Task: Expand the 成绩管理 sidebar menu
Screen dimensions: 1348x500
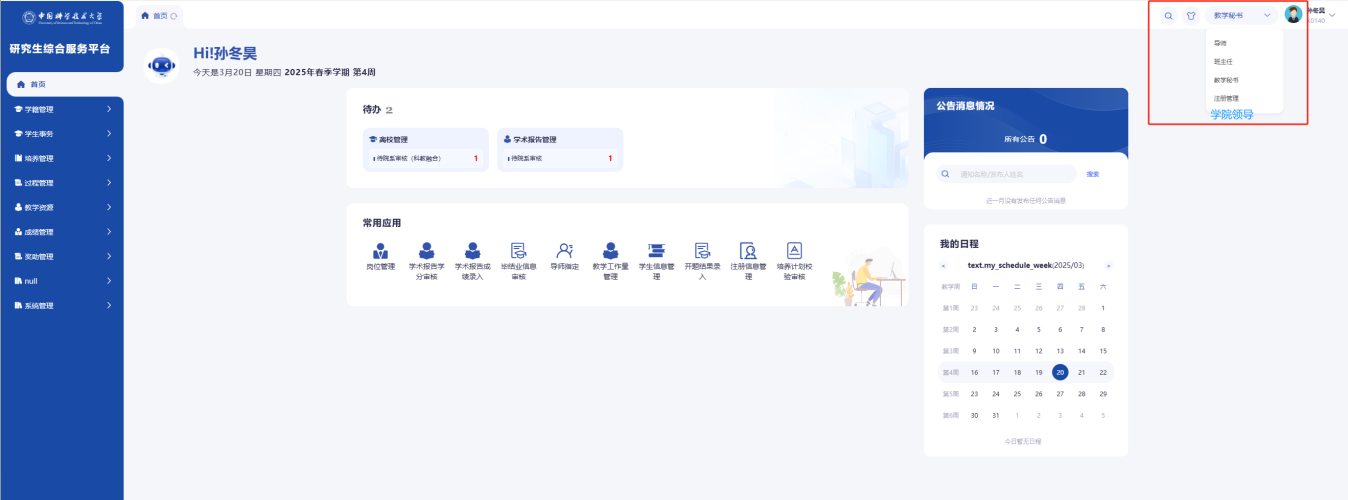Action: click(62, 232)
